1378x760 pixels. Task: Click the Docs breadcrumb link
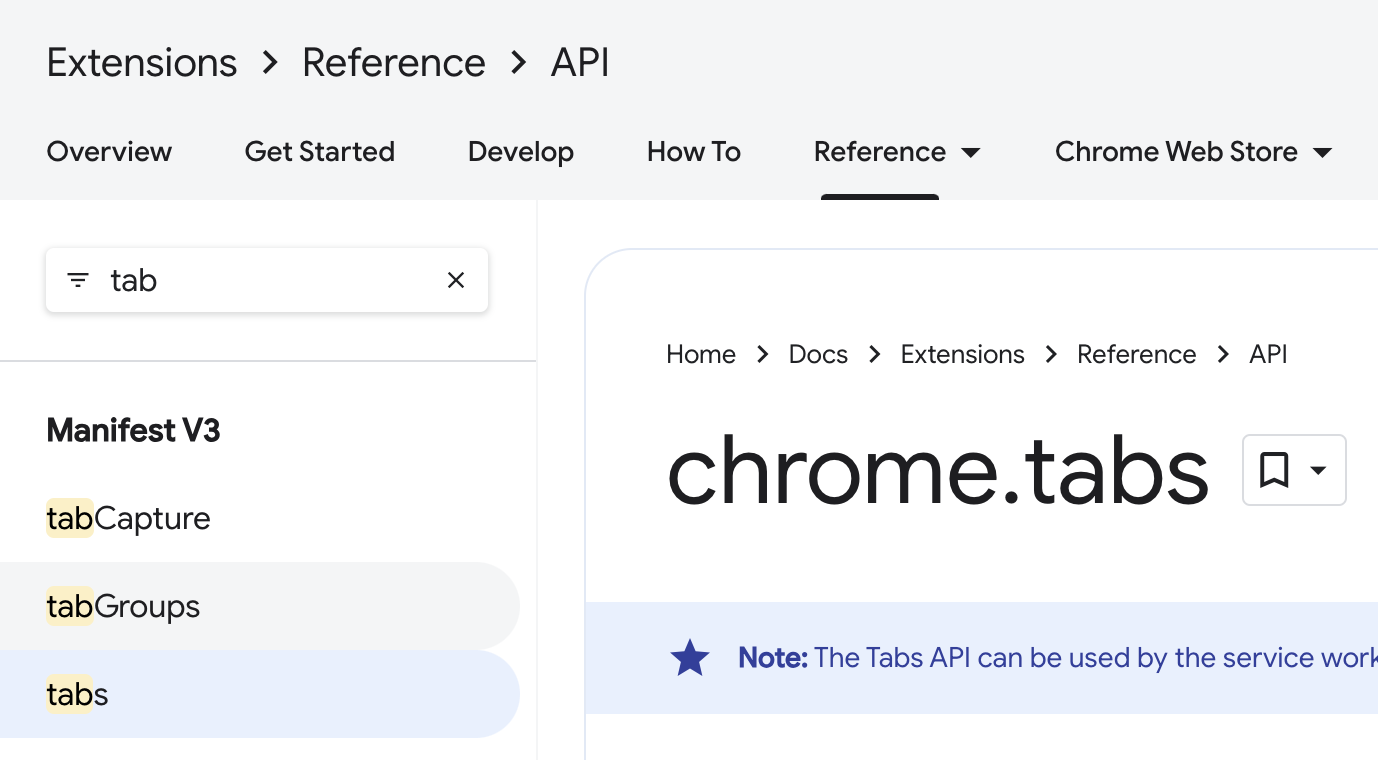817,354
